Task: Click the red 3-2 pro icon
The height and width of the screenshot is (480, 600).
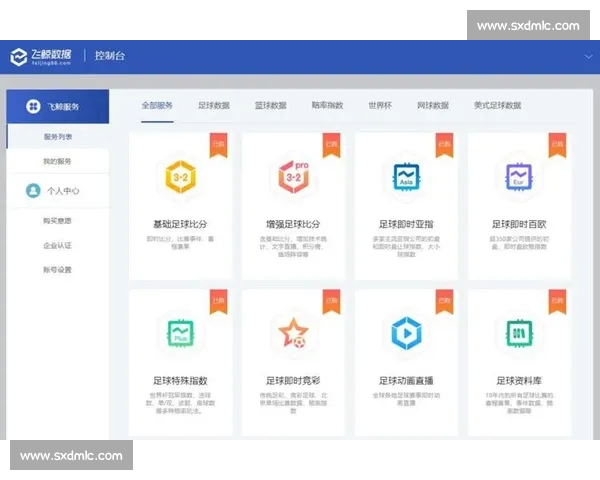Action: click(x=293, y=177)
